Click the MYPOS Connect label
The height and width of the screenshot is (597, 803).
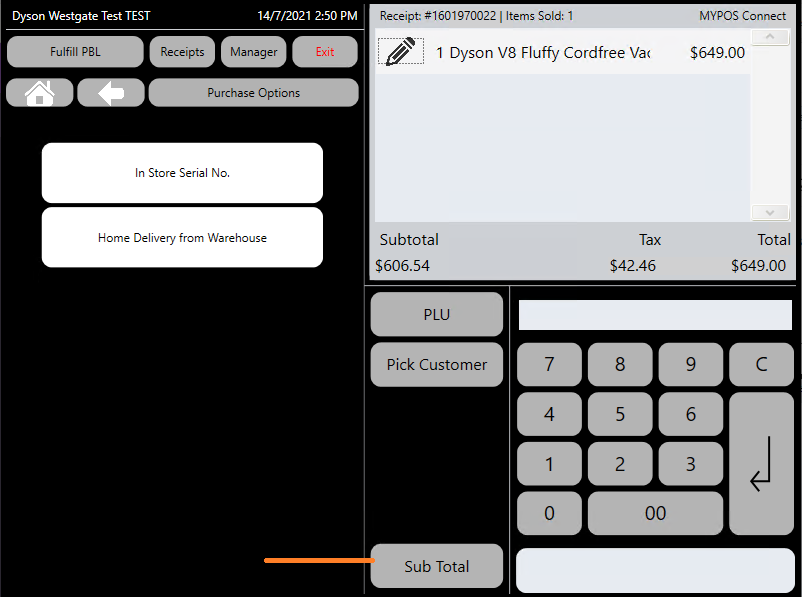pyautogui.click(x=743, y=16)
